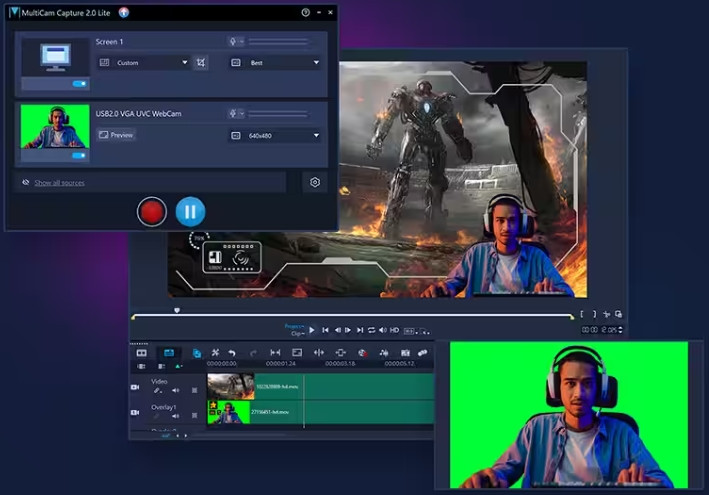Viewport: 709px width, 495px height.
Task: Click the chain link icon in timeline toolbar
Action: click(422, 353)
